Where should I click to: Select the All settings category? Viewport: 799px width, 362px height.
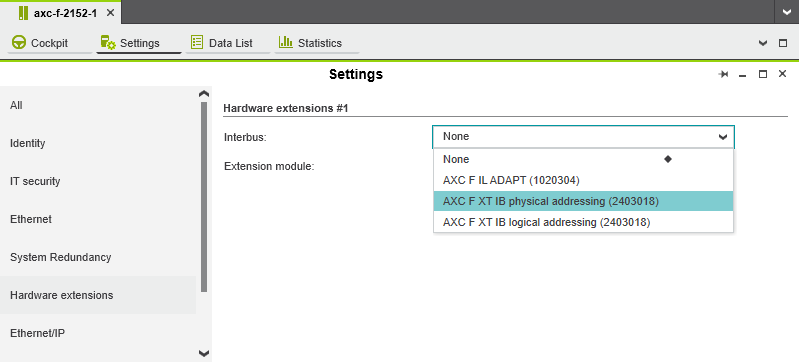pos(98,106)
